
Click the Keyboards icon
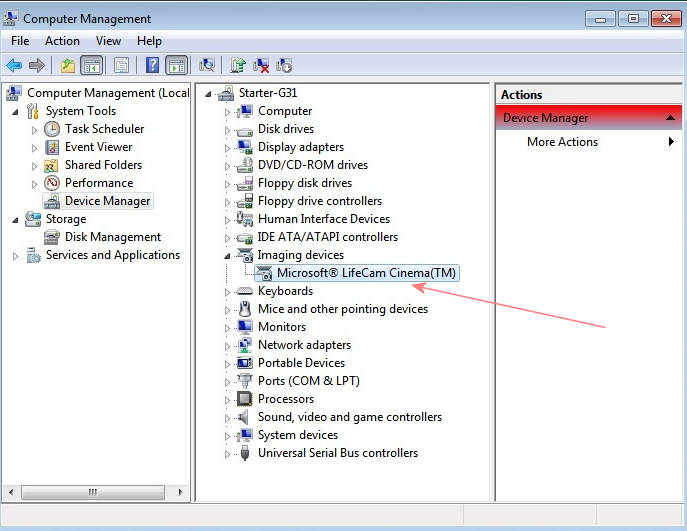[x=244, y=291]
